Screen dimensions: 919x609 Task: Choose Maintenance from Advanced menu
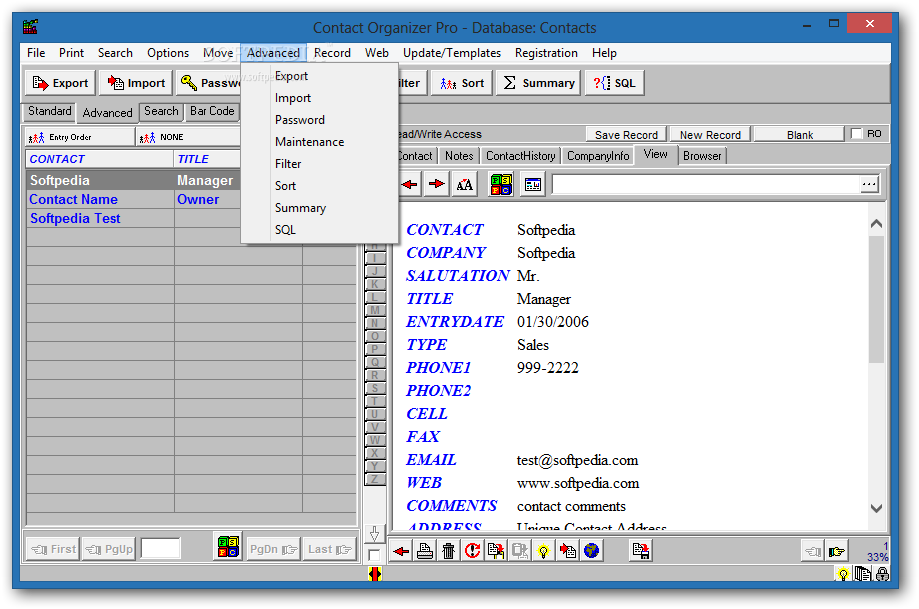tap(309, 142)
